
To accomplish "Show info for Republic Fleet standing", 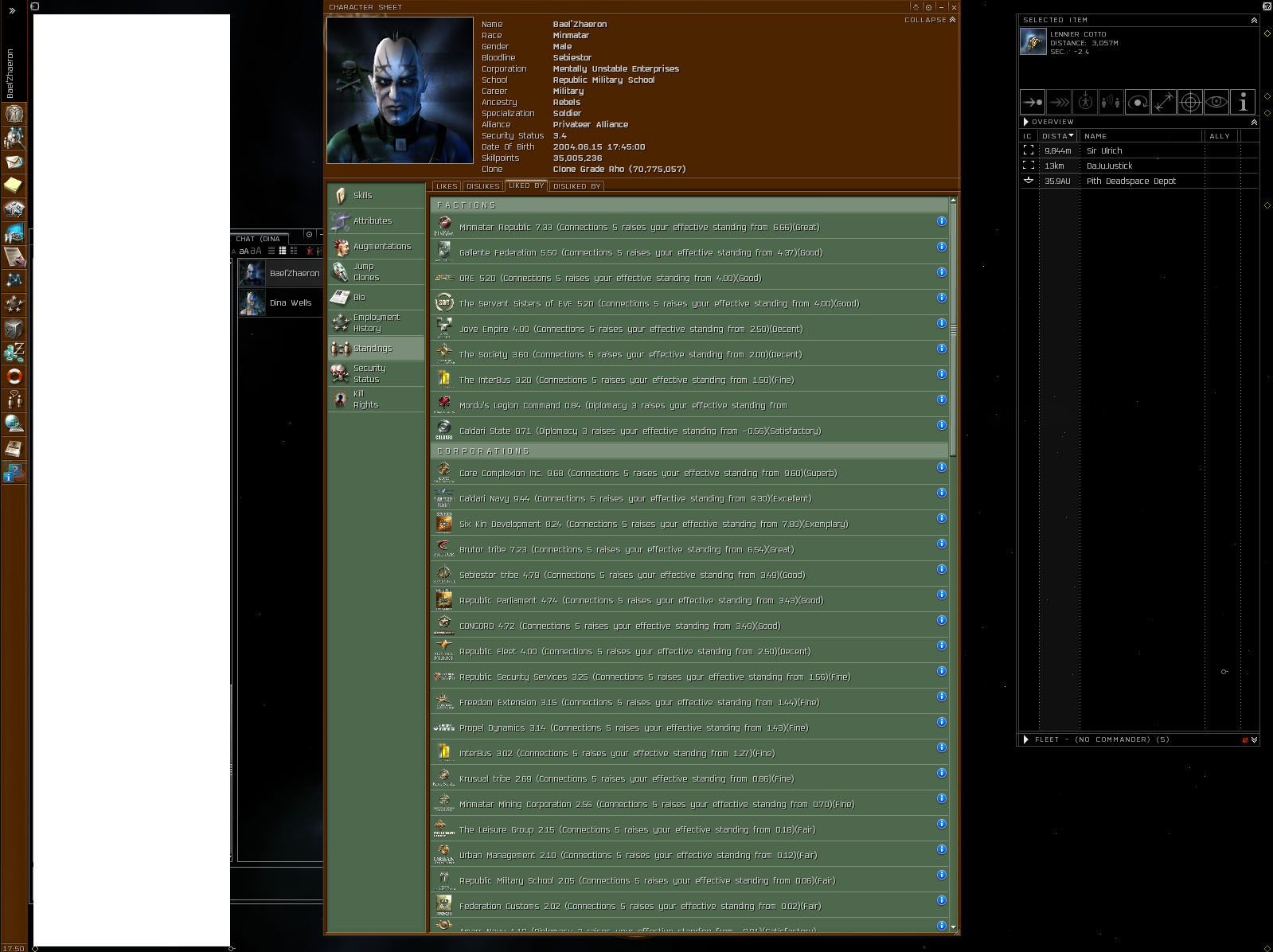I will (x=941, y=646).
